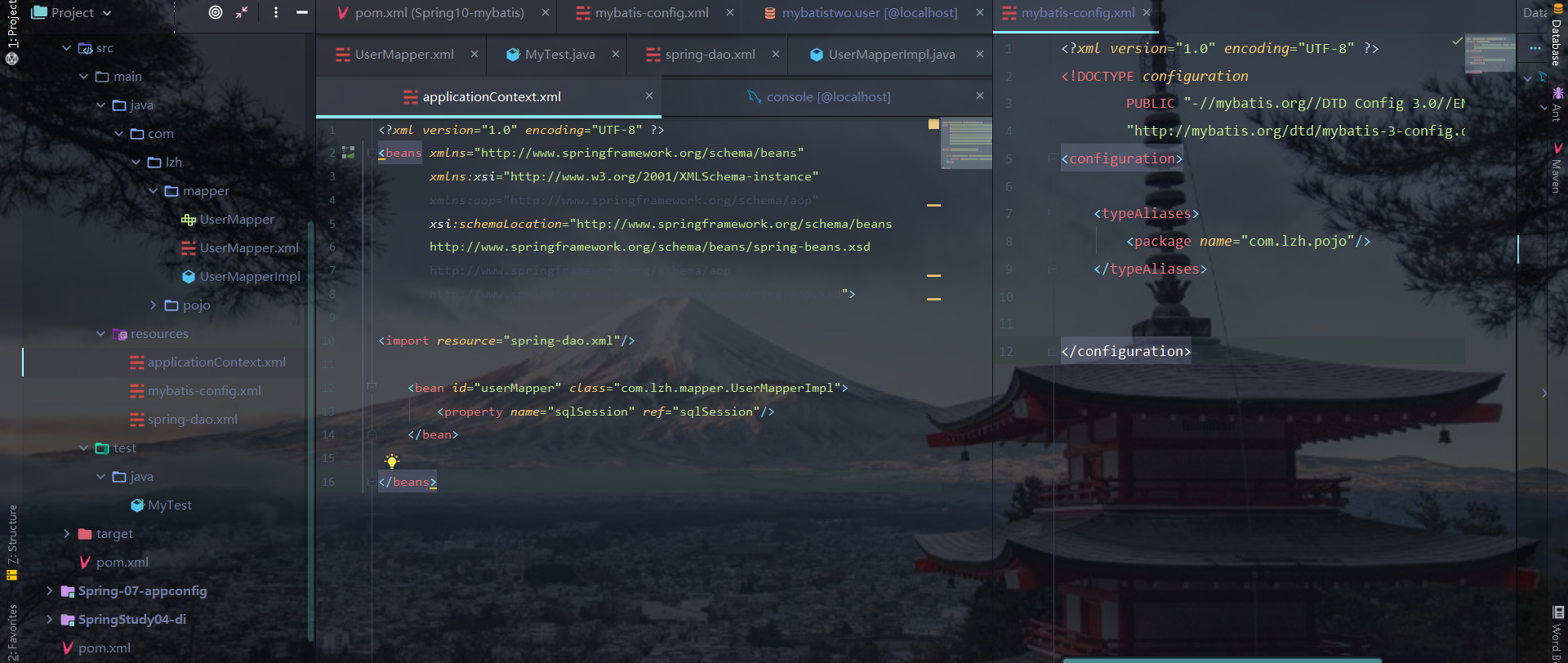Select applicationContext.xml in the project tree
Viewport: 1568px width, 663px height.
[216, 363]
